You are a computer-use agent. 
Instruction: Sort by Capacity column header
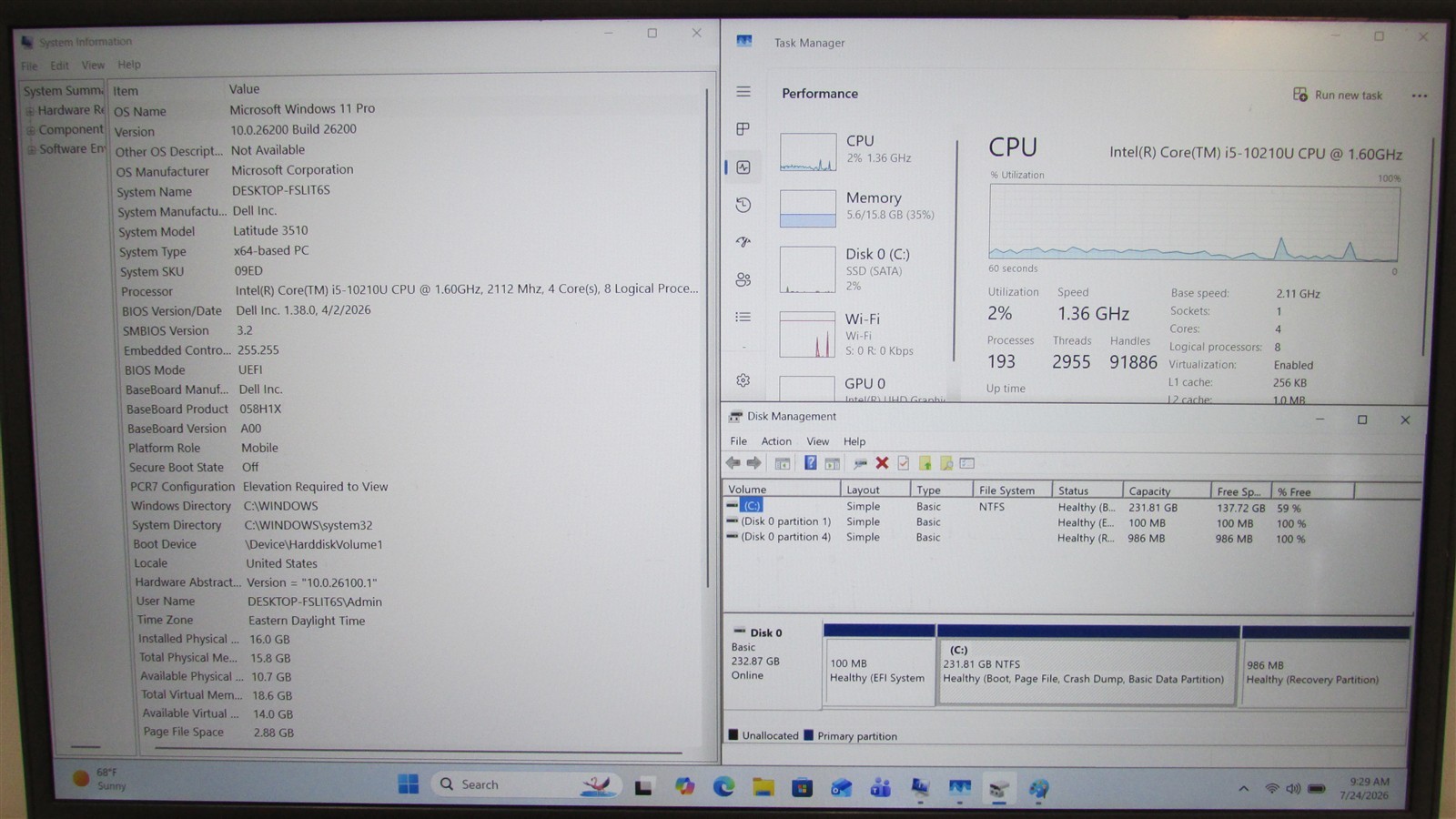point(1167,491)
